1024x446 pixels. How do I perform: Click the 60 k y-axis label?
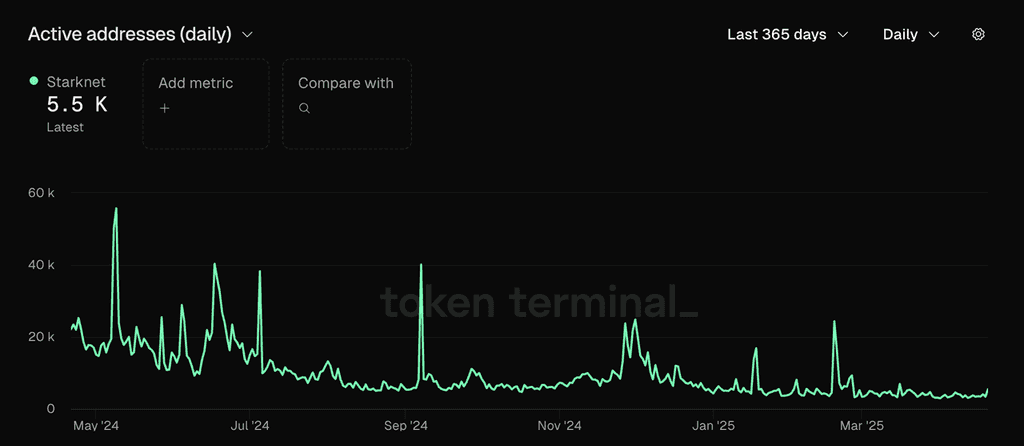(41, 193)
